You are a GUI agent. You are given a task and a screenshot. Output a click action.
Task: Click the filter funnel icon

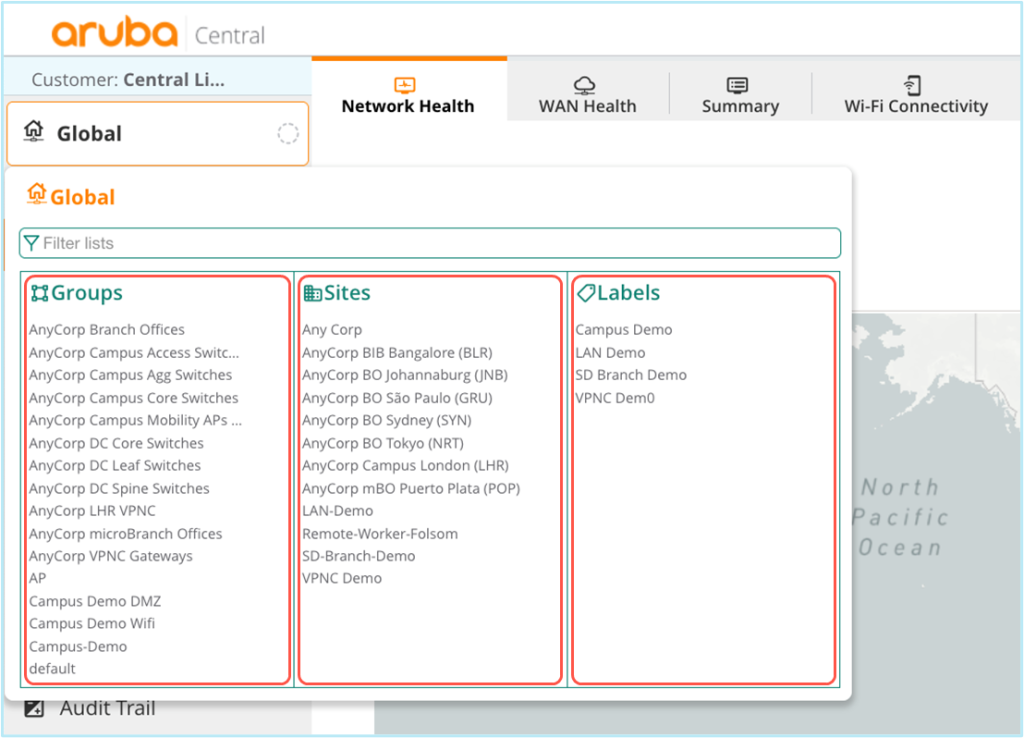[31, 243]
